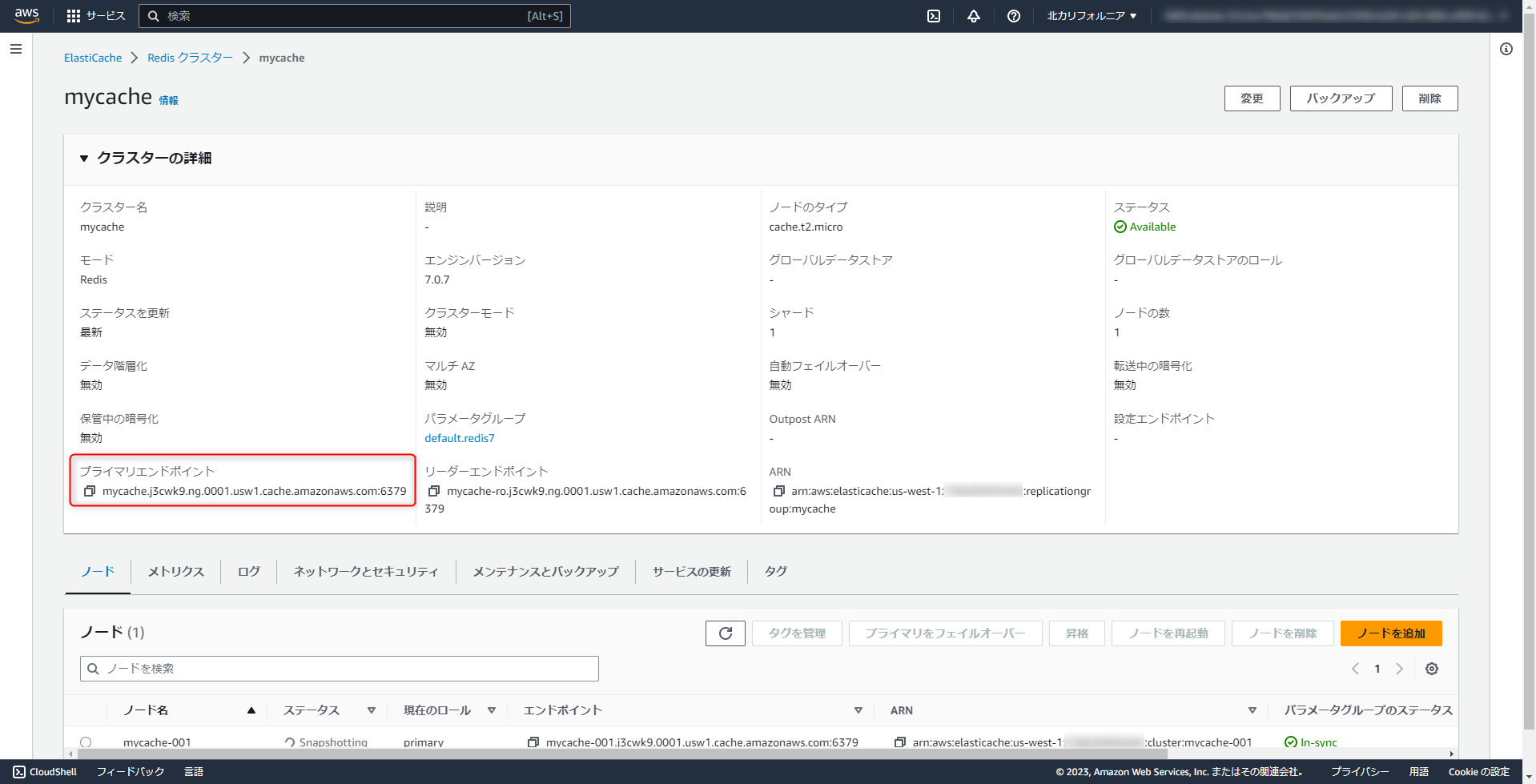Open the navigation sidebar hamburger icon
Screen dimensions: 1536x784
[x=16, y=49]
